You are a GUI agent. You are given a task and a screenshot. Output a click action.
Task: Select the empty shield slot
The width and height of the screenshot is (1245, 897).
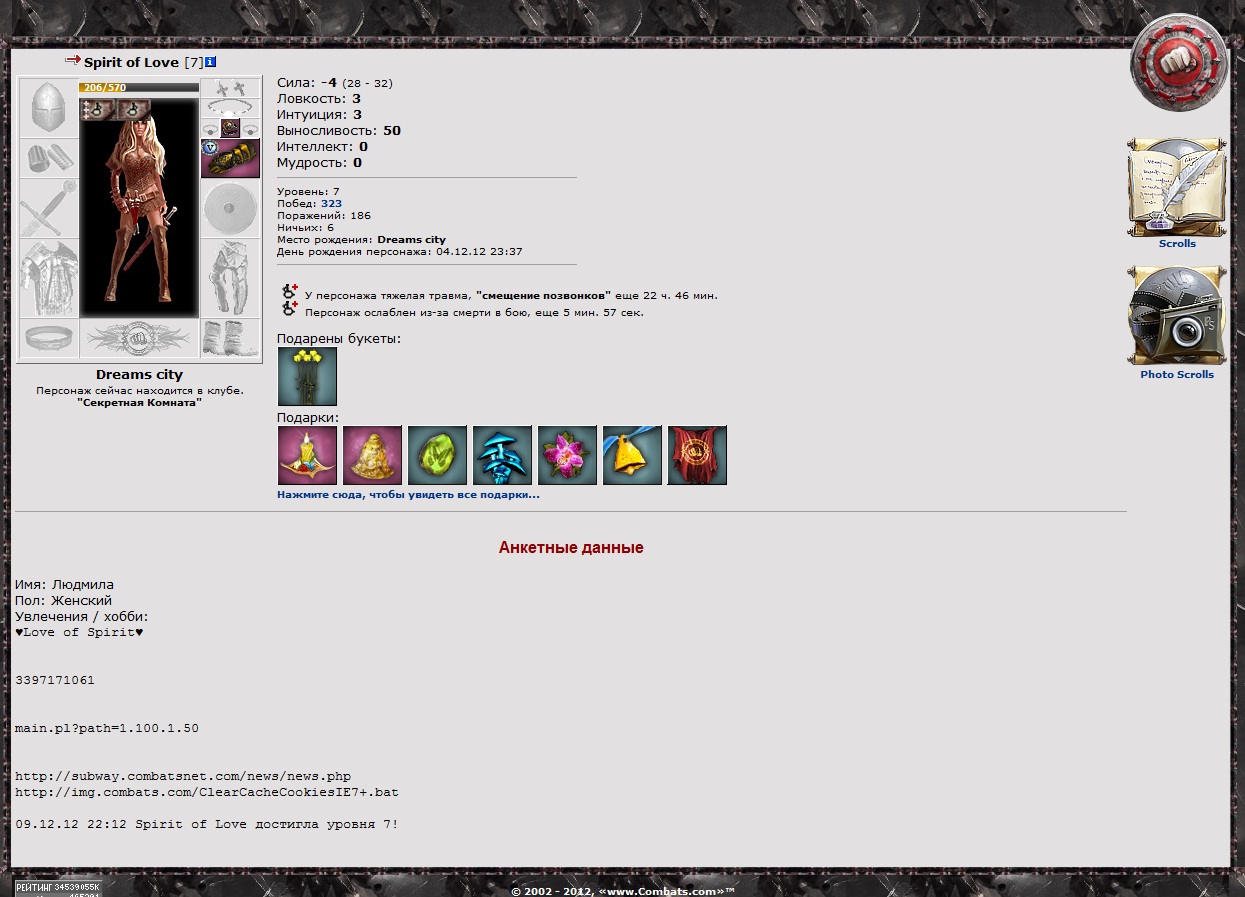(230, 208)
